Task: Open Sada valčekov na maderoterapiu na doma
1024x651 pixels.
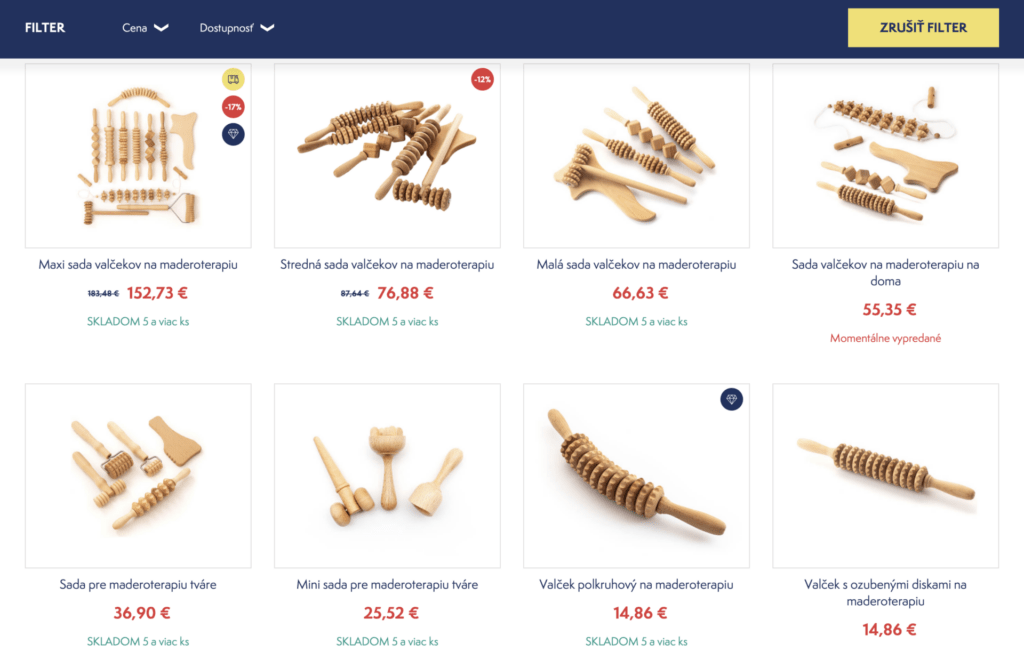Action: click(x=886, y=273)
